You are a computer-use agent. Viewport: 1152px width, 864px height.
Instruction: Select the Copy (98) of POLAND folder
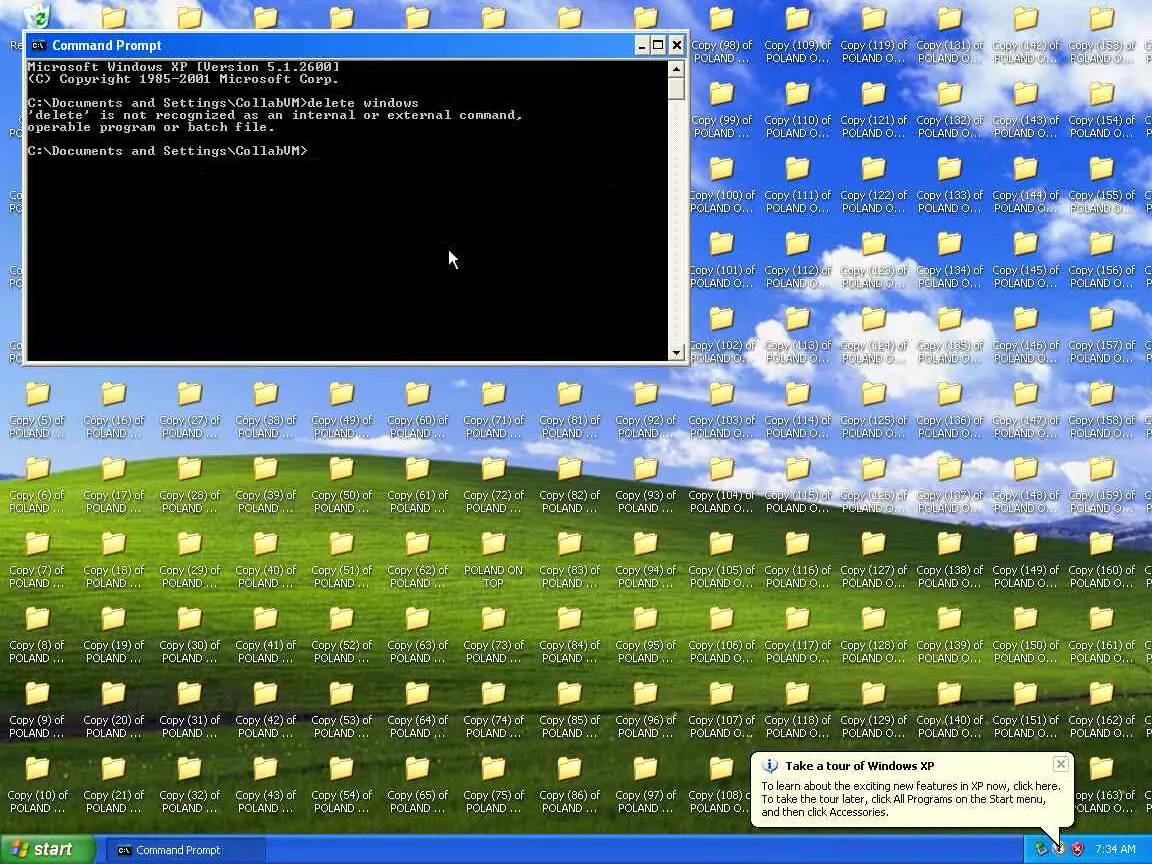point(721,35)
